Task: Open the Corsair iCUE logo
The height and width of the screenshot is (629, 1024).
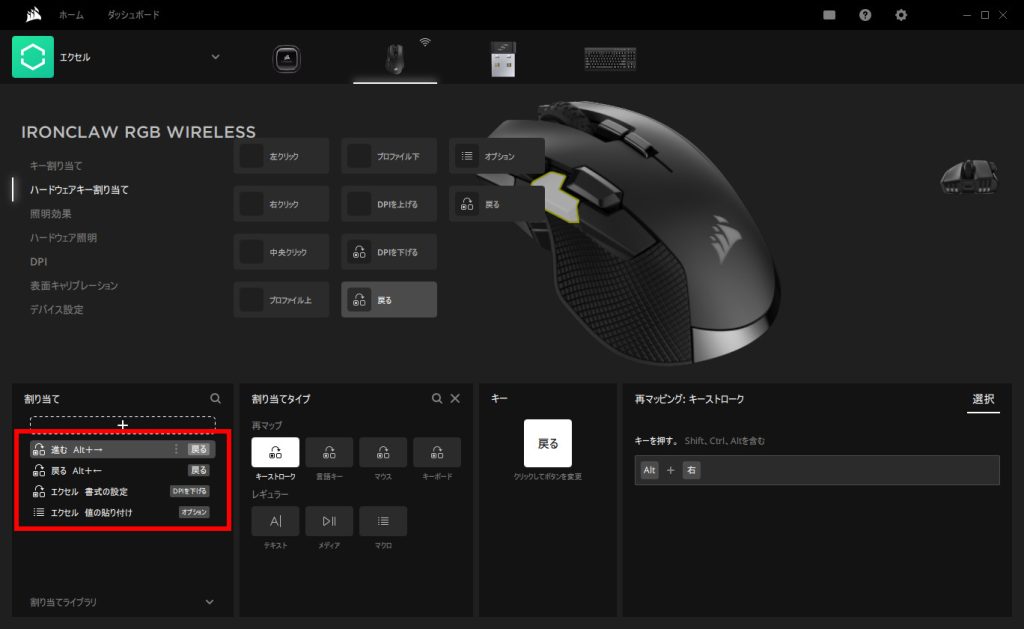Action: pyautogui.click(x=33, y=14)
